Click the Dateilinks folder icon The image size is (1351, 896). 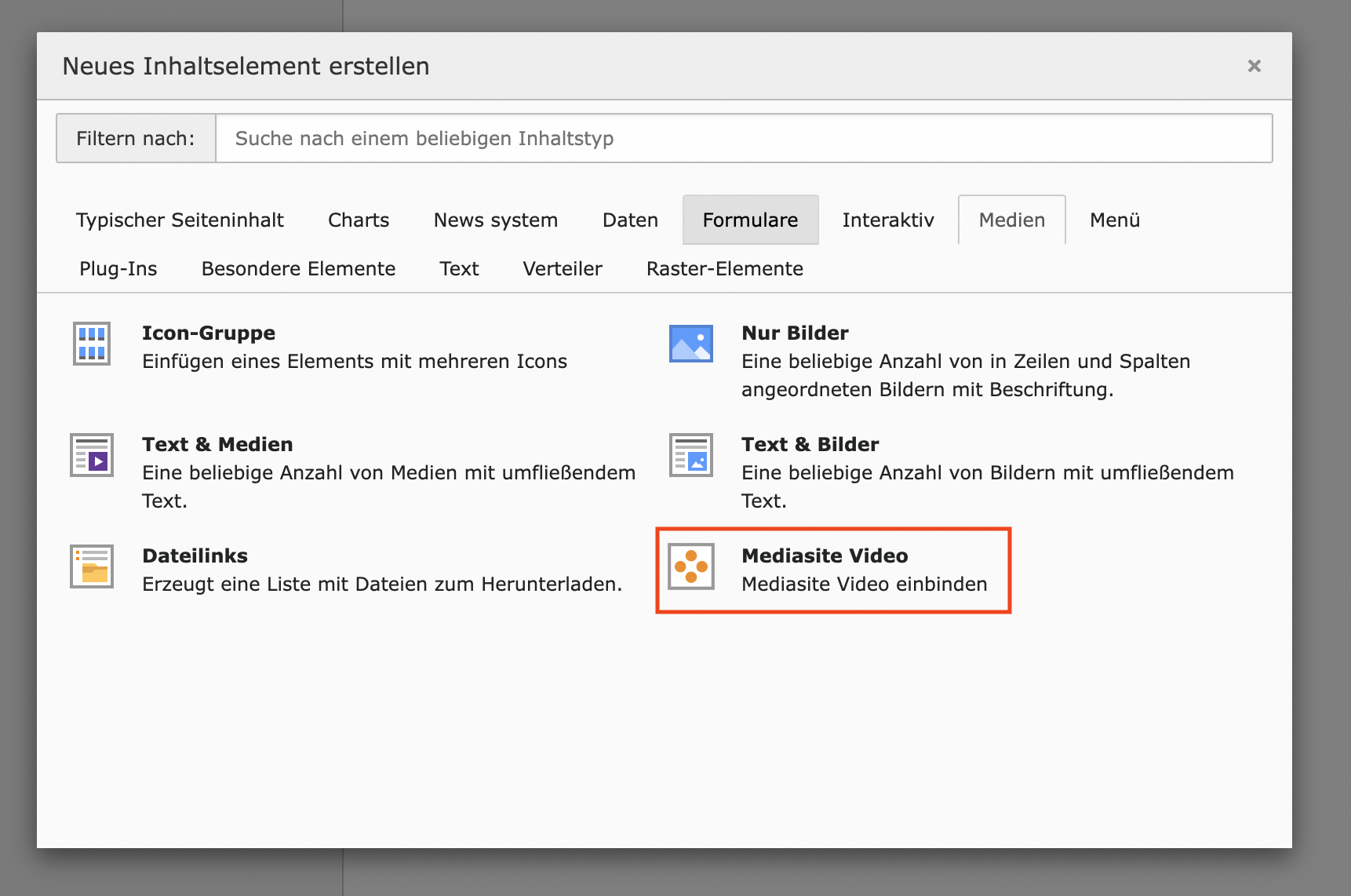[92, 566]
